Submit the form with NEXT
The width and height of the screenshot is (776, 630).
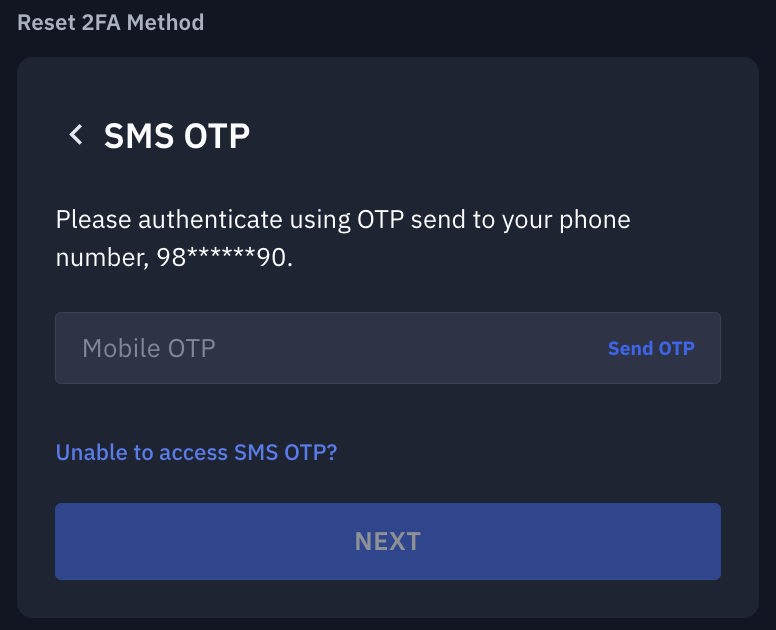[x=387, y=541]
